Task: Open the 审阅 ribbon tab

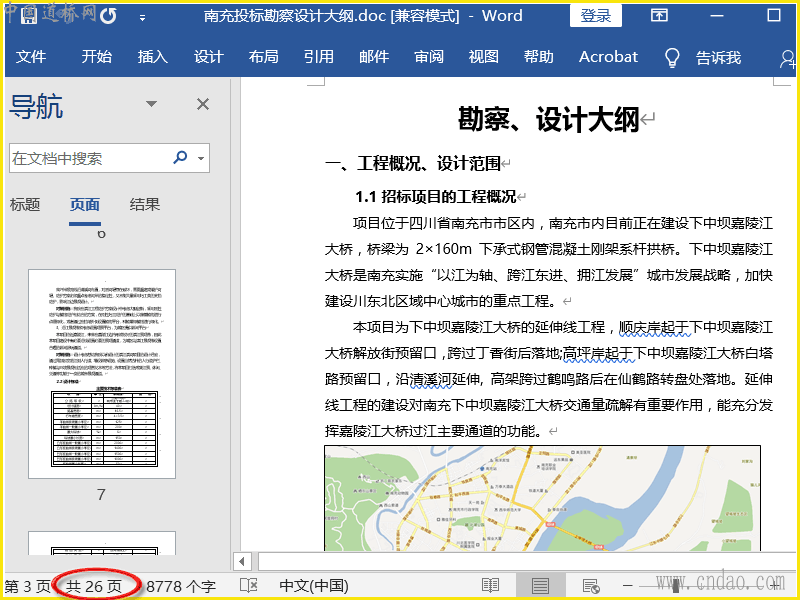Action: pyautogui.click(x=429, y=57)
